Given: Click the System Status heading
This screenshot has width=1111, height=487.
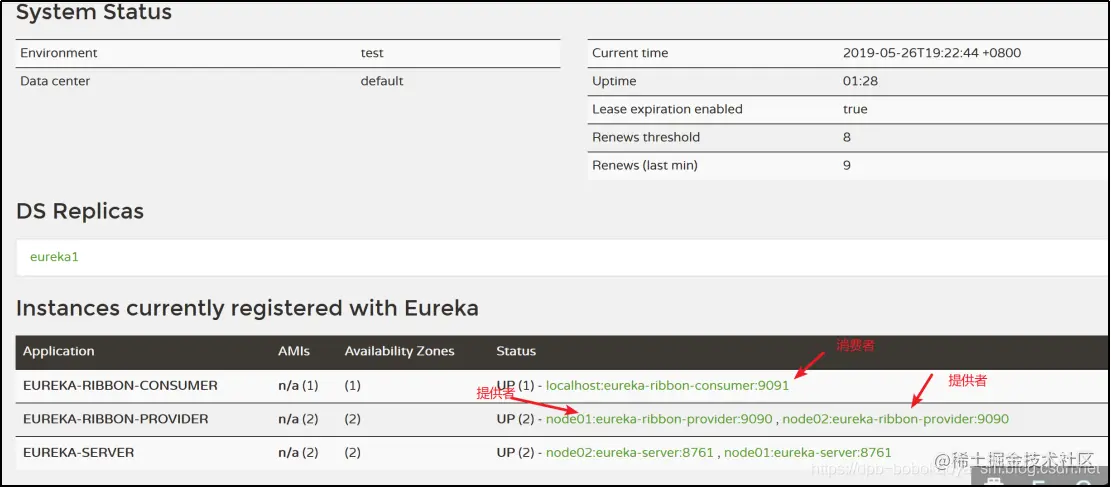Looking at the screenshot, I should click(x=94, y=12).
